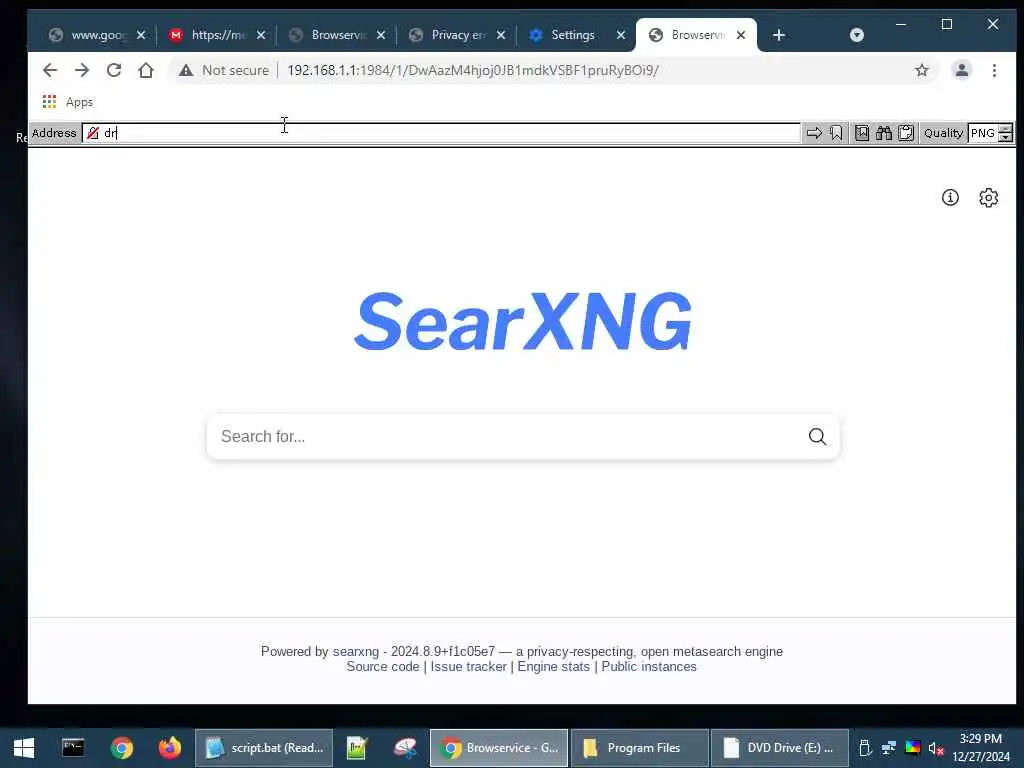This screenshot has width=1024, height=768.
Task: Open the command prompt taskbar icon
Action: 72,748
